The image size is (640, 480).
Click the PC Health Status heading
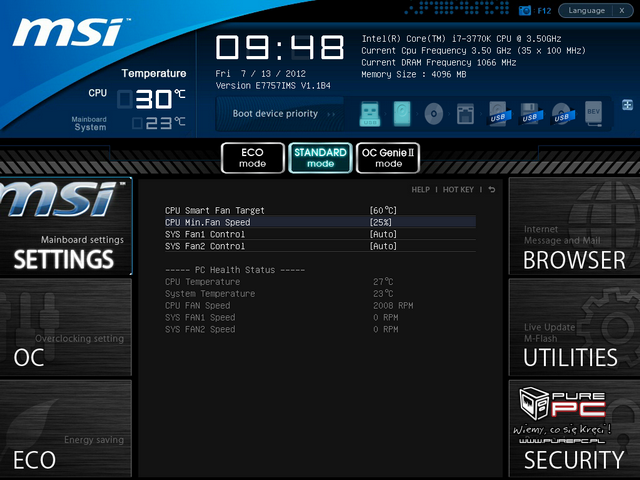tap(235, 270)
